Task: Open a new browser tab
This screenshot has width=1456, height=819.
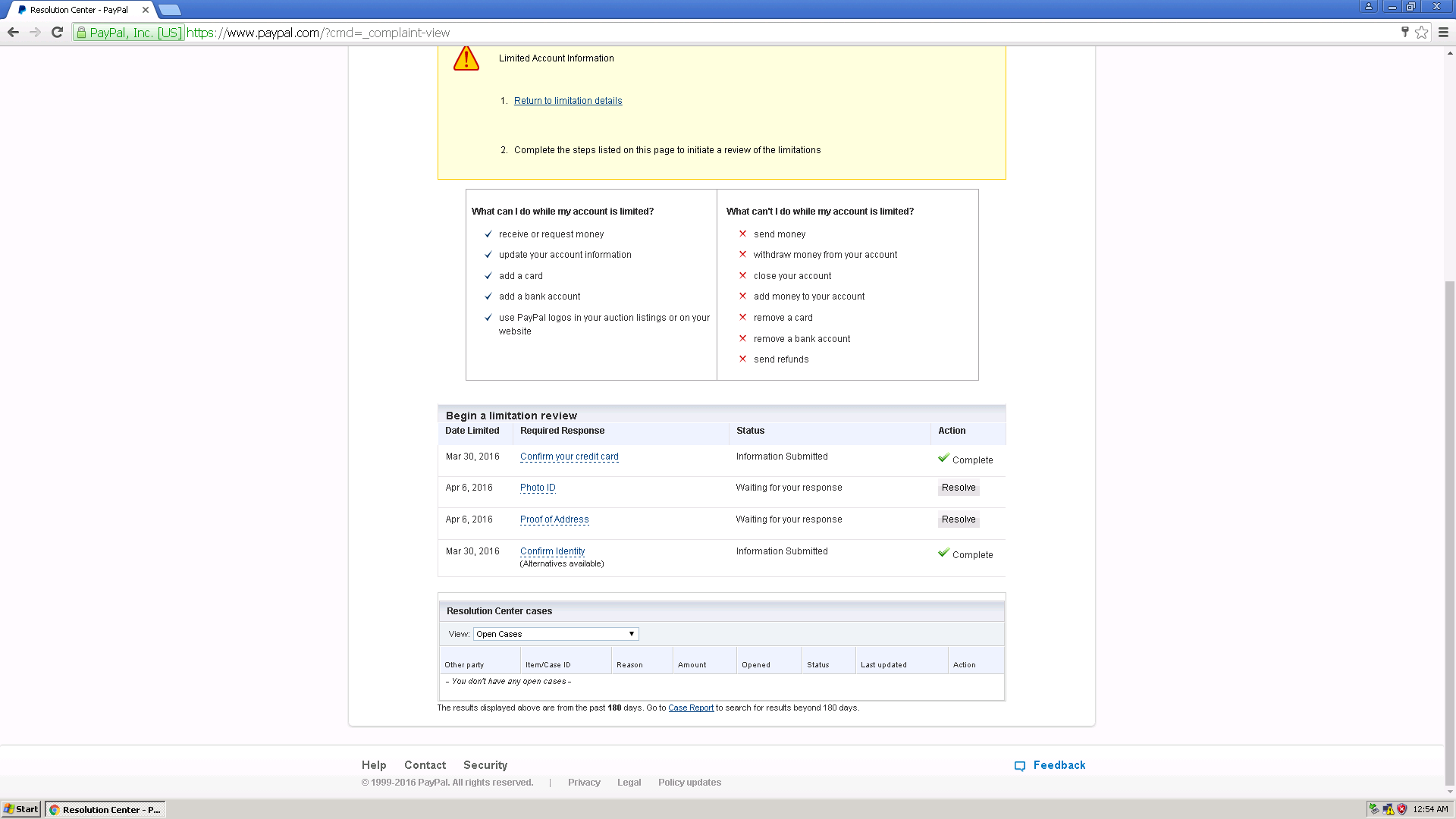Action: (170, 10)
